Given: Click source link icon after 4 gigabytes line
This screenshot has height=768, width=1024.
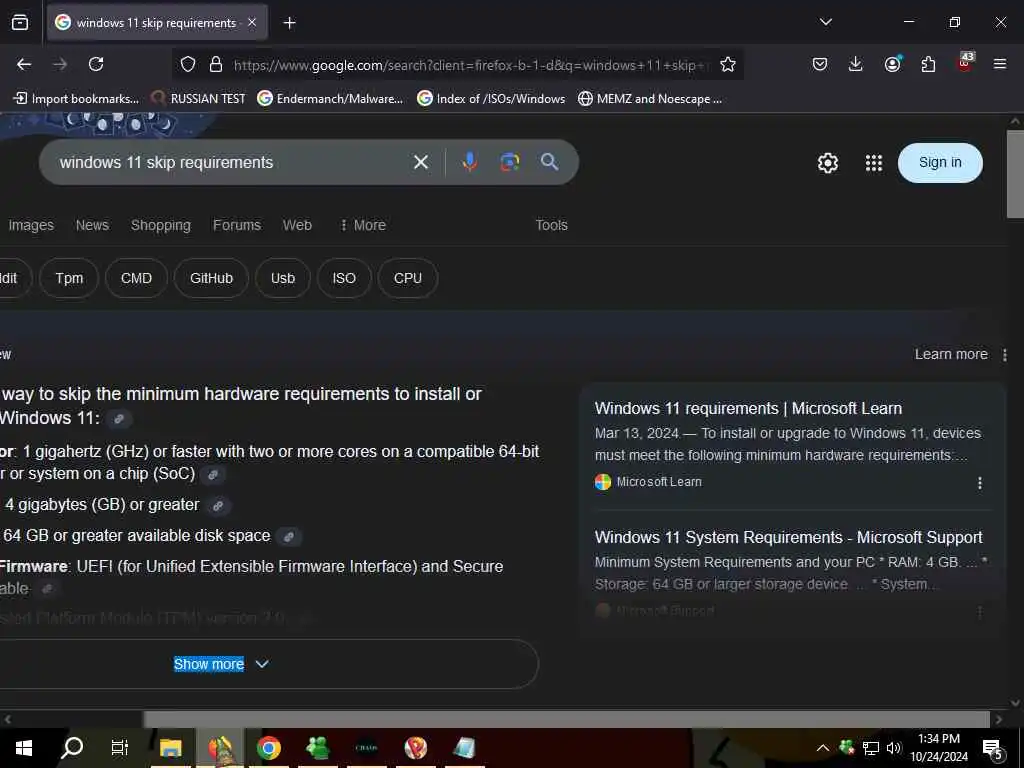Looking at the screenshot, I should point(218,505).
